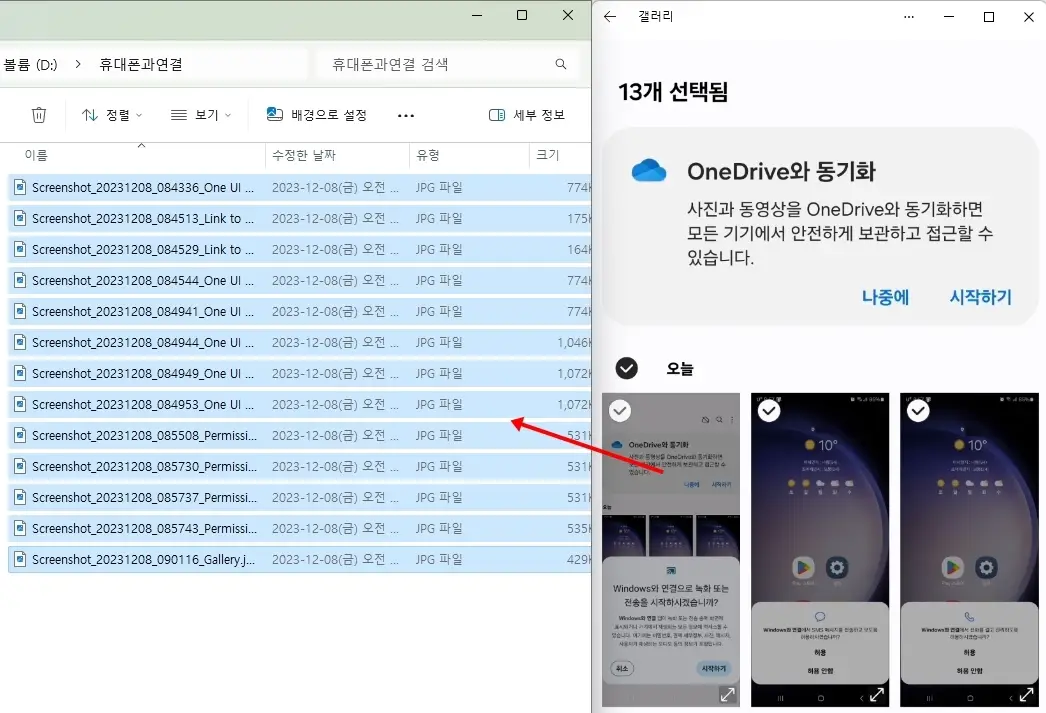Open the Explorer see-more (...) menu
The width and height of the screenshot is (1046, 713).
pyautogui.click(x=405, y=114)
